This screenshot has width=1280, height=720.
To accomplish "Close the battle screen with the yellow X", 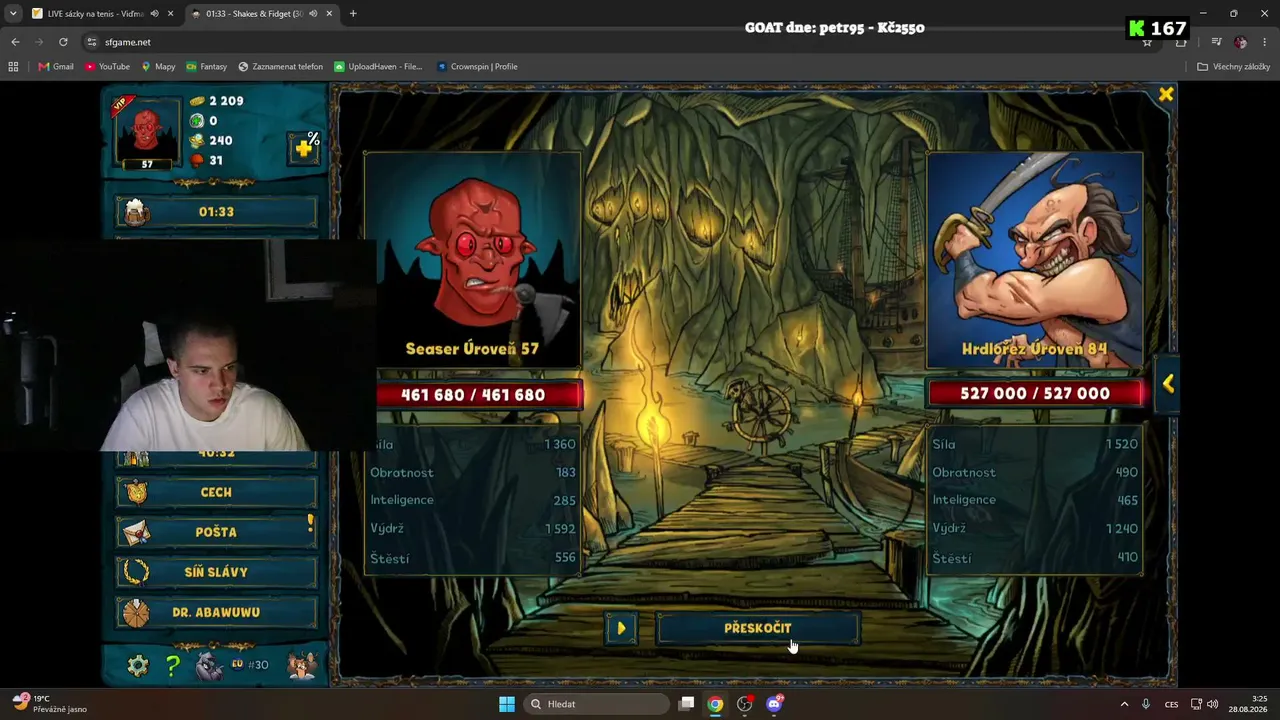I will [x=1166, y=94].
